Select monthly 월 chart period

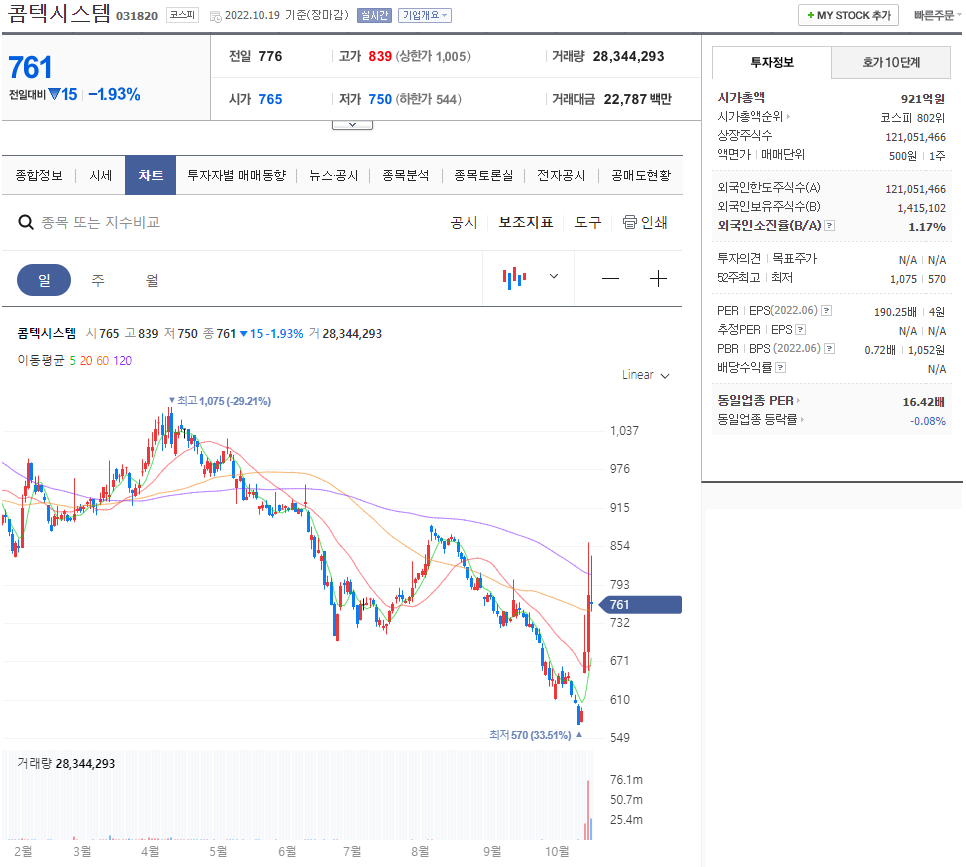pyautogui.click(x=152, y=280)
